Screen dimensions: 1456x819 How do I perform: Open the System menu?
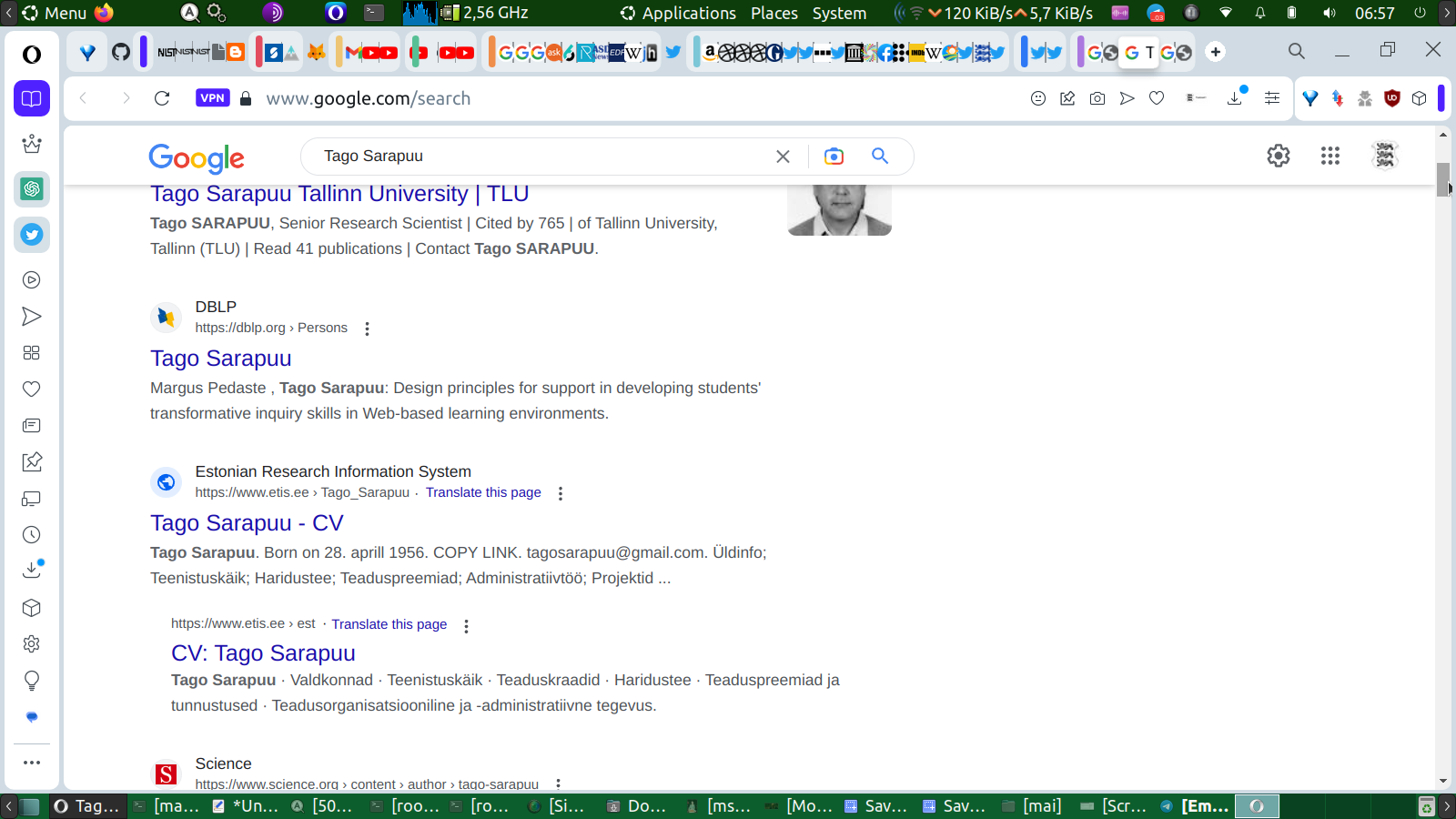point(839,13)
